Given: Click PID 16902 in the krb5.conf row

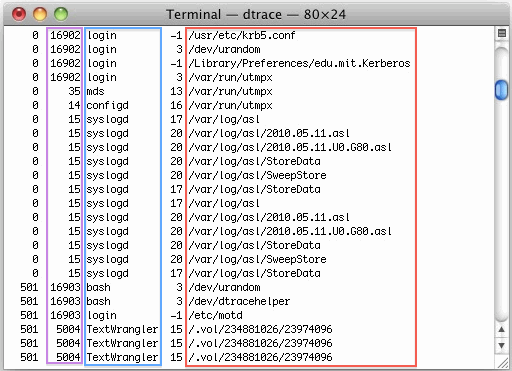Looking at the screenshot, I should click(x=65, y=35).
